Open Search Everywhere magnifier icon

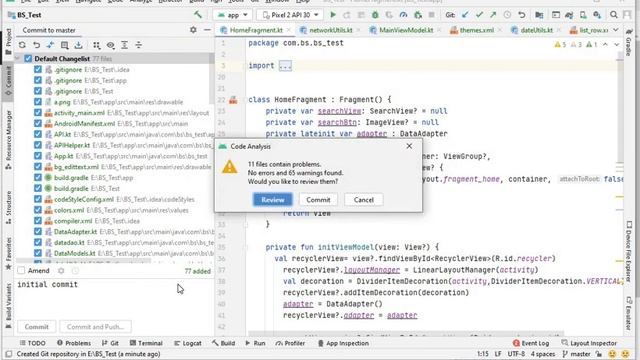tap(613, 15)
